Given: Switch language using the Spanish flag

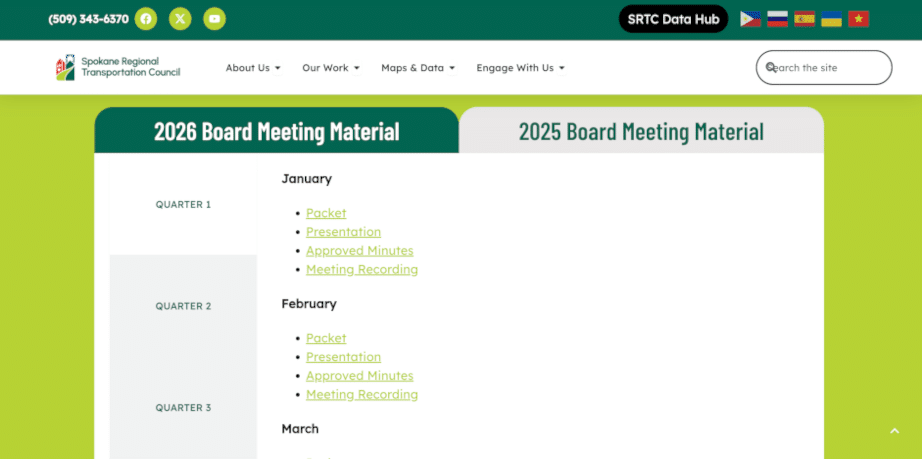Looking at the screenshot, I should 804,19.
